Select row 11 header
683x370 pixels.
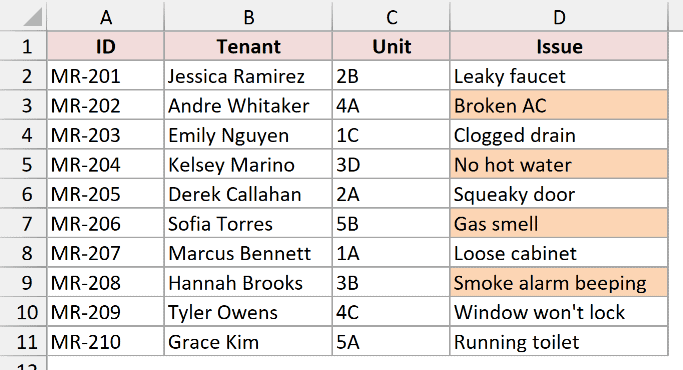(23, 342)
